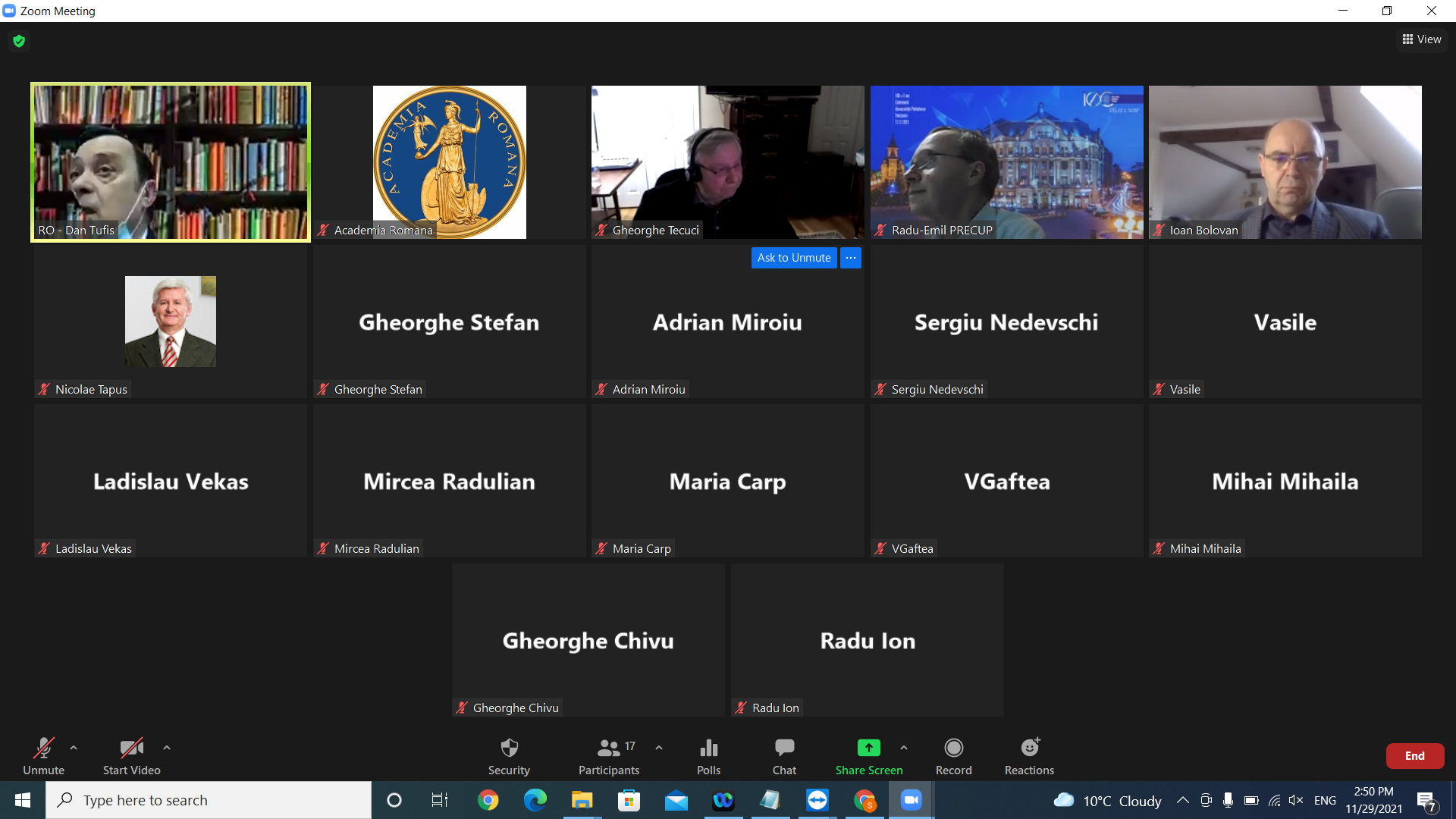The height and width of the screenshot is (819, 1456).
Task: Open the three-dots menu on Adrian Miroiu's tile
Action: 851,258
